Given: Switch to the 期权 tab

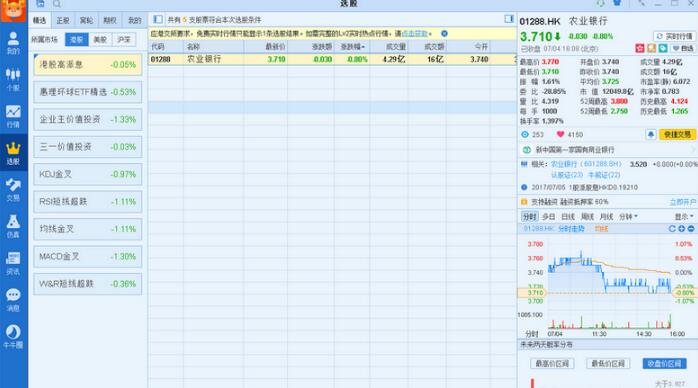Looking at the screenshot, I should pos(110,20).
